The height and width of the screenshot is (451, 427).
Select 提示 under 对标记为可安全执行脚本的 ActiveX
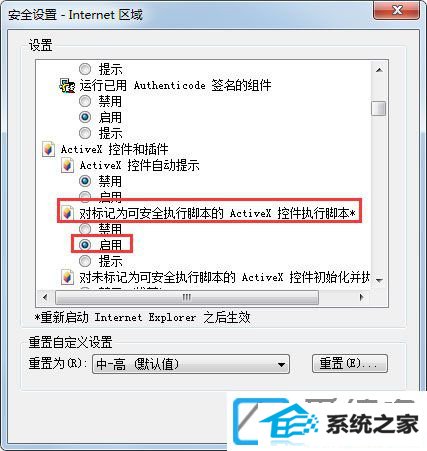tap(85, 261)
